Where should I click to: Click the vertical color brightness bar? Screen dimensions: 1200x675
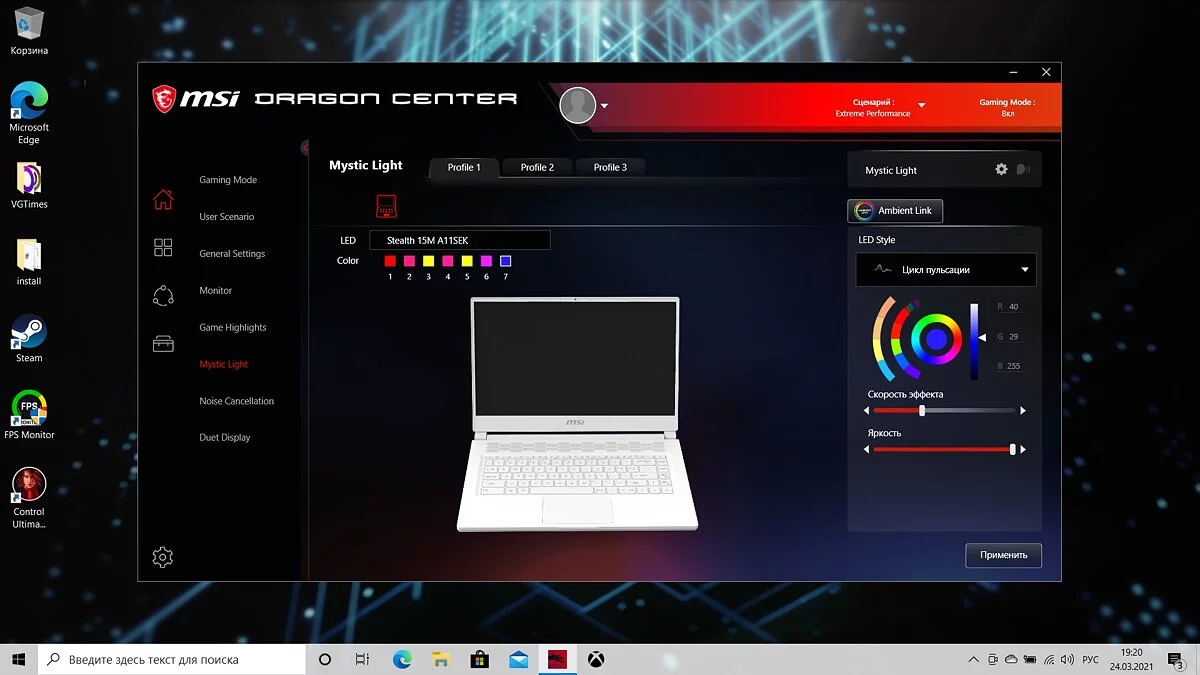click(x=974, y=341)
